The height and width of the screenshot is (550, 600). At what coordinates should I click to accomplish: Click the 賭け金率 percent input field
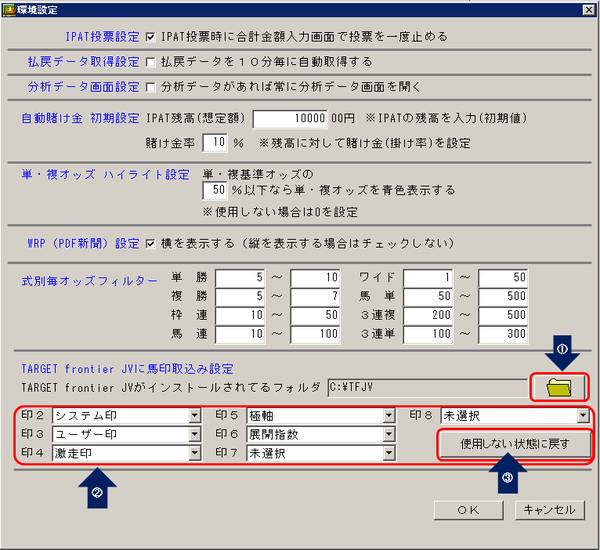[215, 143]
